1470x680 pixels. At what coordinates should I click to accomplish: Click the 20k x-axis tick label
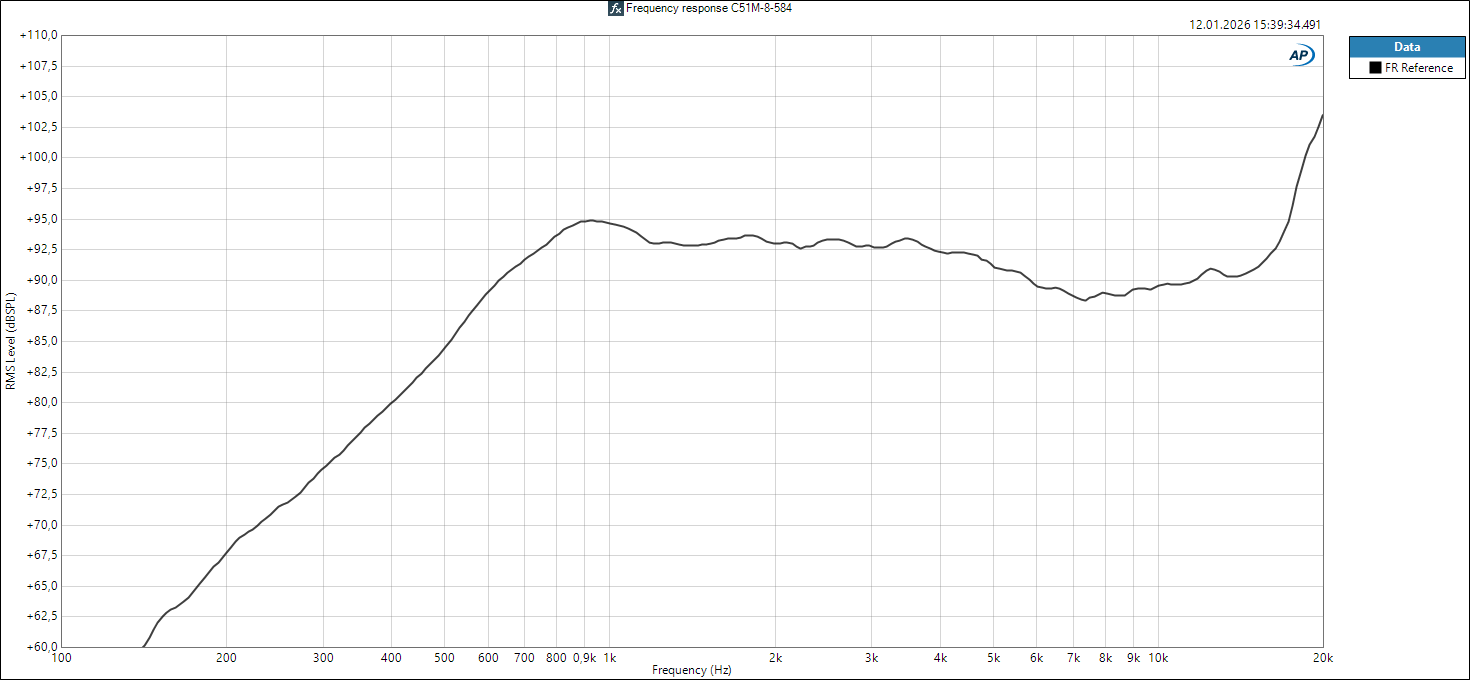click(1323, 658)
